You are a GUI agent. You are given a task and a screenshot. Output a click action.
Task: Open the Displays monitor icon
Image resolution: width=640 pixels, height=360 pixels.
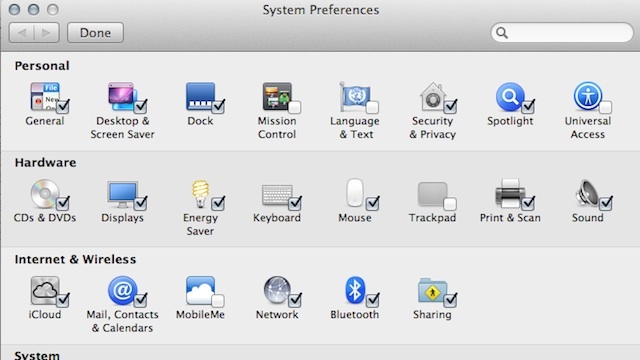(122, 194)
